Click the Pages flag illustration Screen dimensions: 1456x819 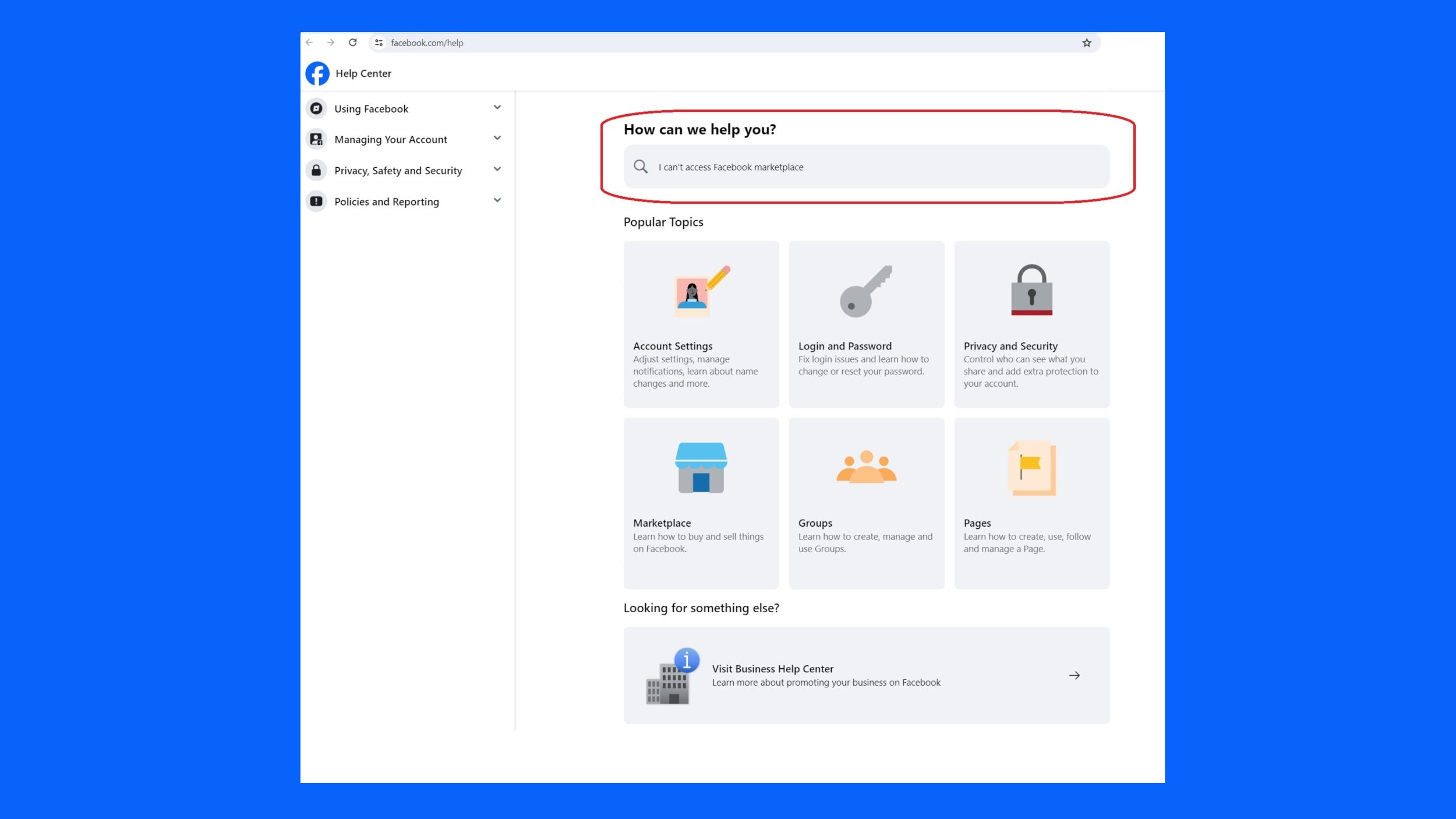click(x=1031, y=468)
